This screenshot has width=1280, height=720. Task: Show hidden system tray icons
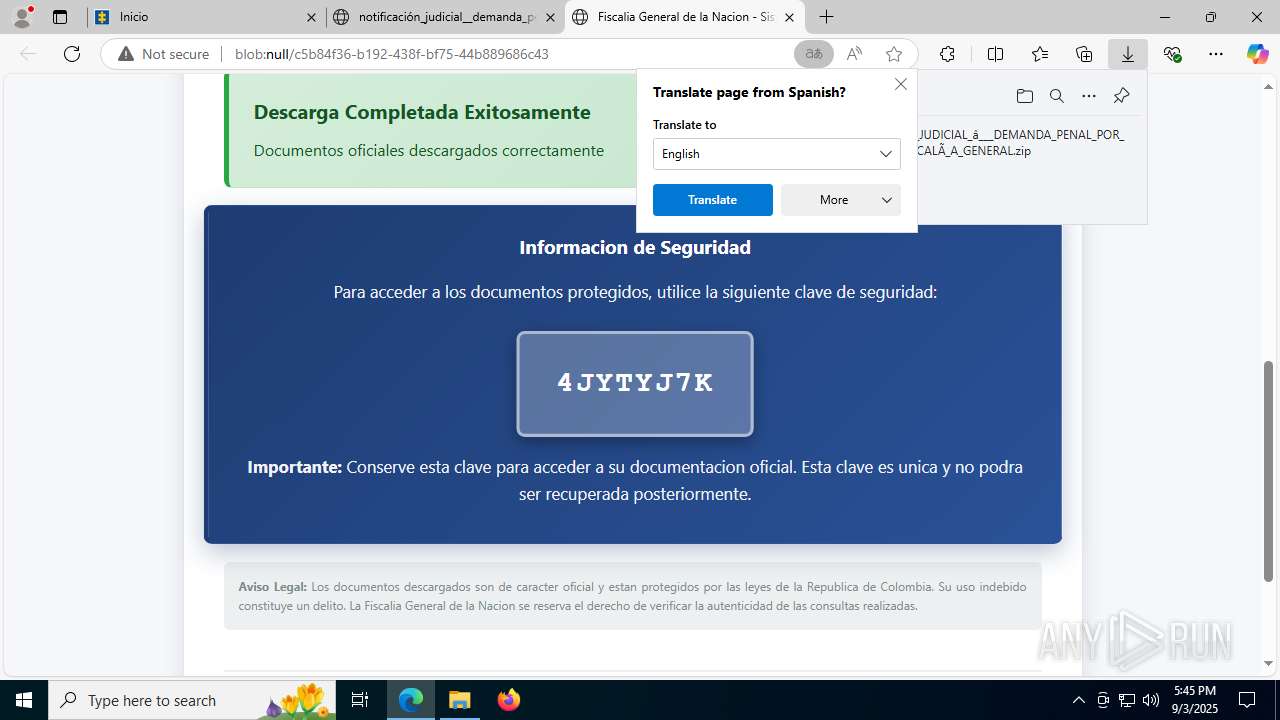(x=1078, y=700)
